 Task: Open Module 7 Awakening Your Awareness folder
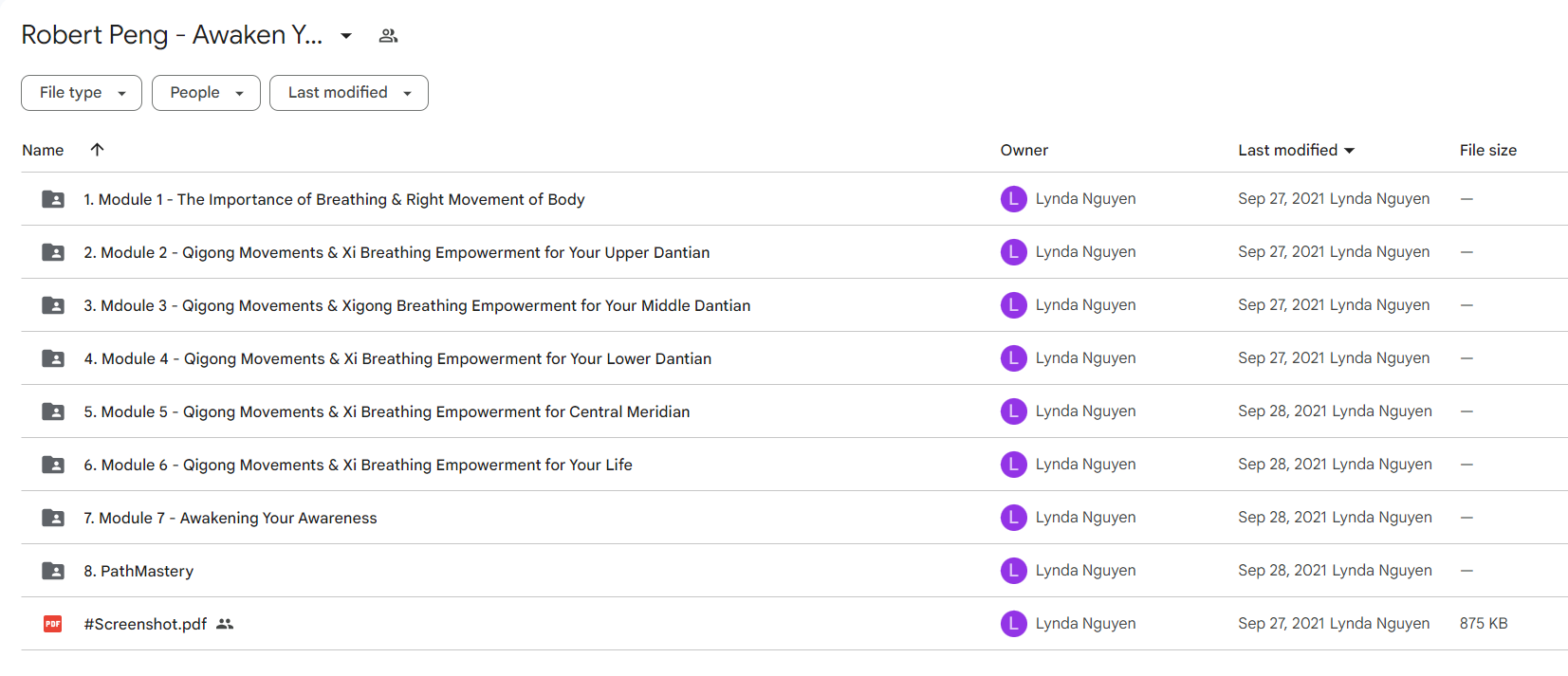point(230,518)
